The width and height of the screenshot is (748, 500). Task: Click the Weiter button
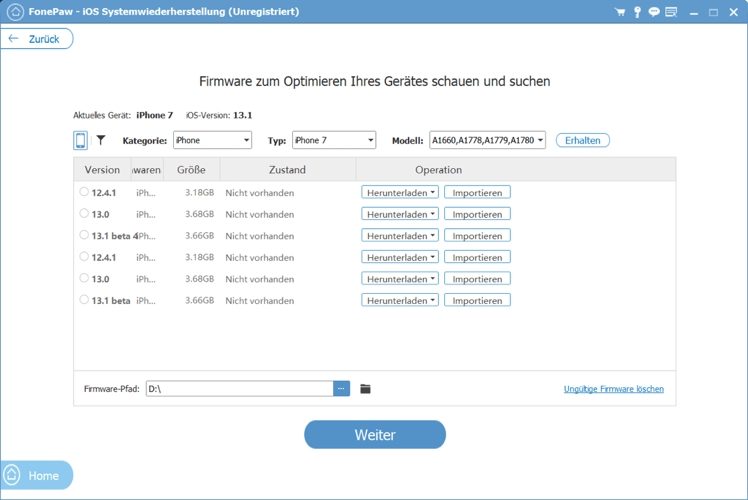pyautogui.click(x=374, y=435)
